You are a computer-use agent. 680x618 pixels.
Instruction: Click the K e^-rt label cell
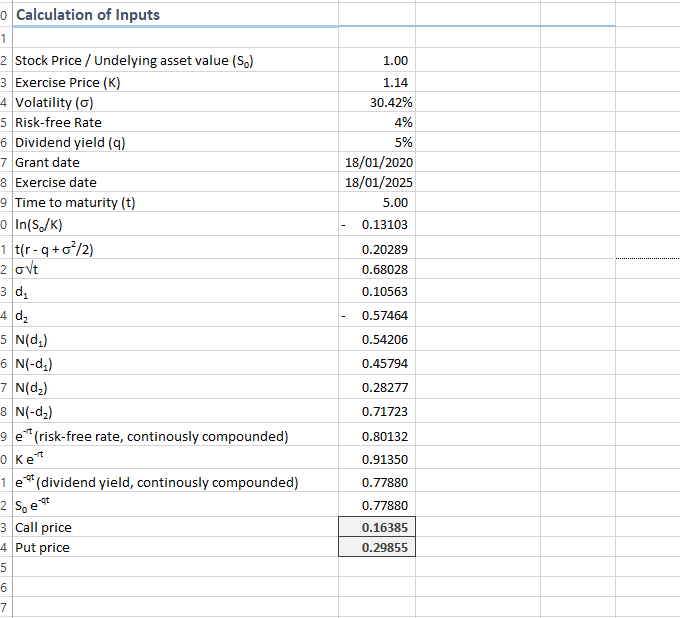click(176, 458)
